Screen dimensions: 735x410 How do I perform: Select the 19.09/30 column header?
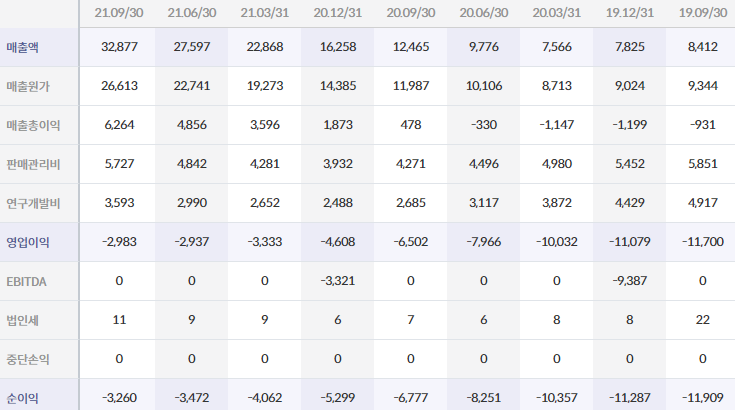click(703, 13)
